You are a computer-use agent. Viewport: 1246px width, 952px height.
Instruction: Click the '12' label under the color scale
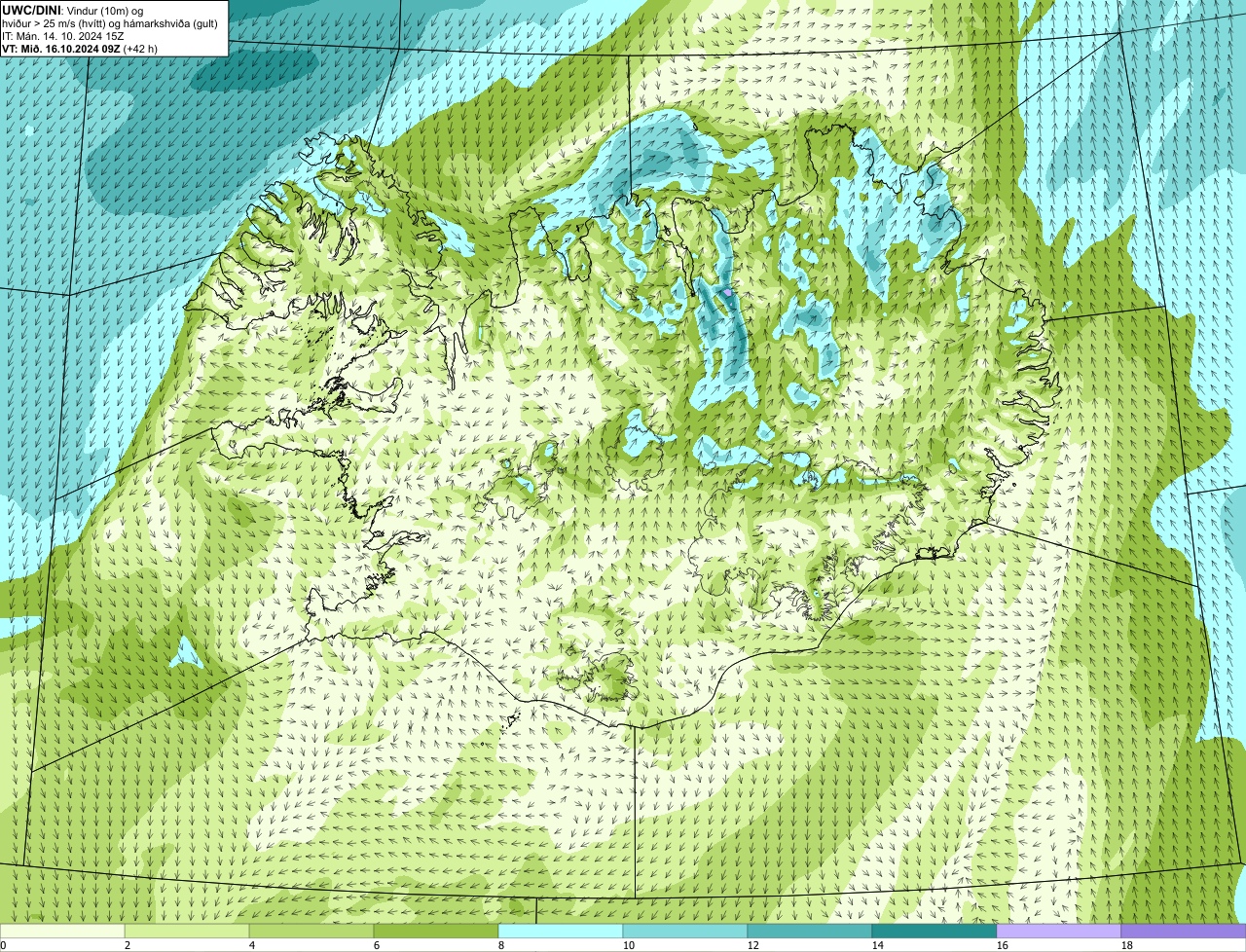point(753,945)
